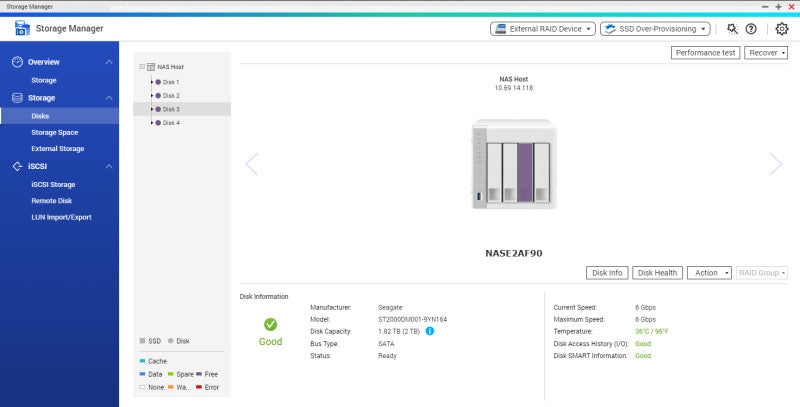
Task: Open the Action dropdown
Action: pyautogui.click(x=709, y=273)
